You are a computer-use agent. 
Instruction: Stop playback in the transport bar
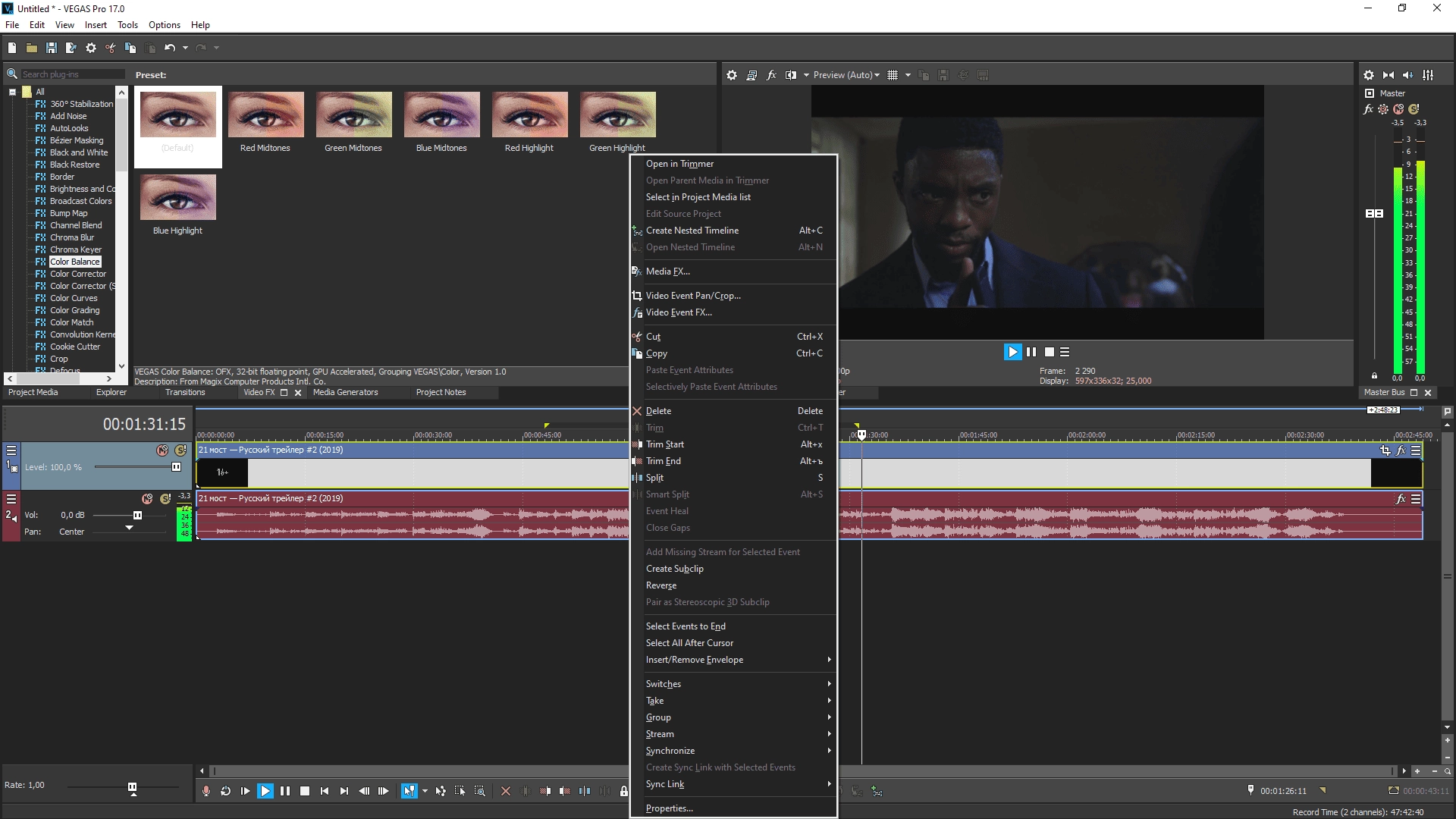[x=305, y=791]
